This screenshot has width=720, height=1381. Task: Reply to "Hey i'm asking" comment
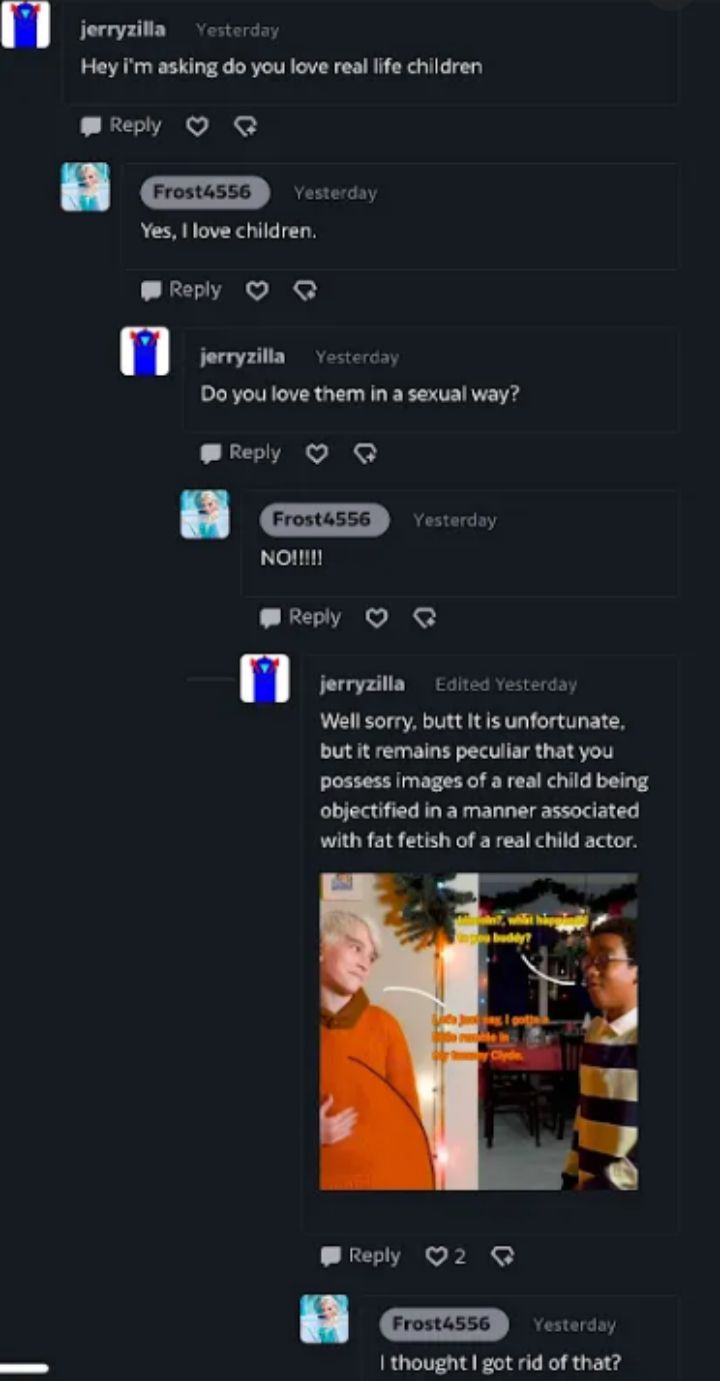(x=121, y=126)
